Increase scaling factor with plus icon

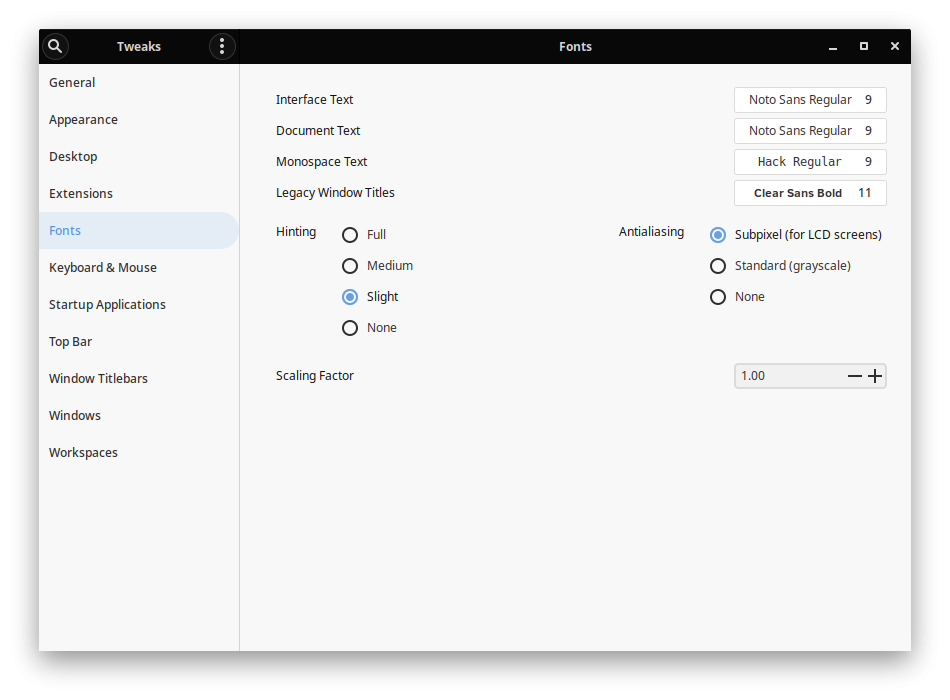(875, 376)
